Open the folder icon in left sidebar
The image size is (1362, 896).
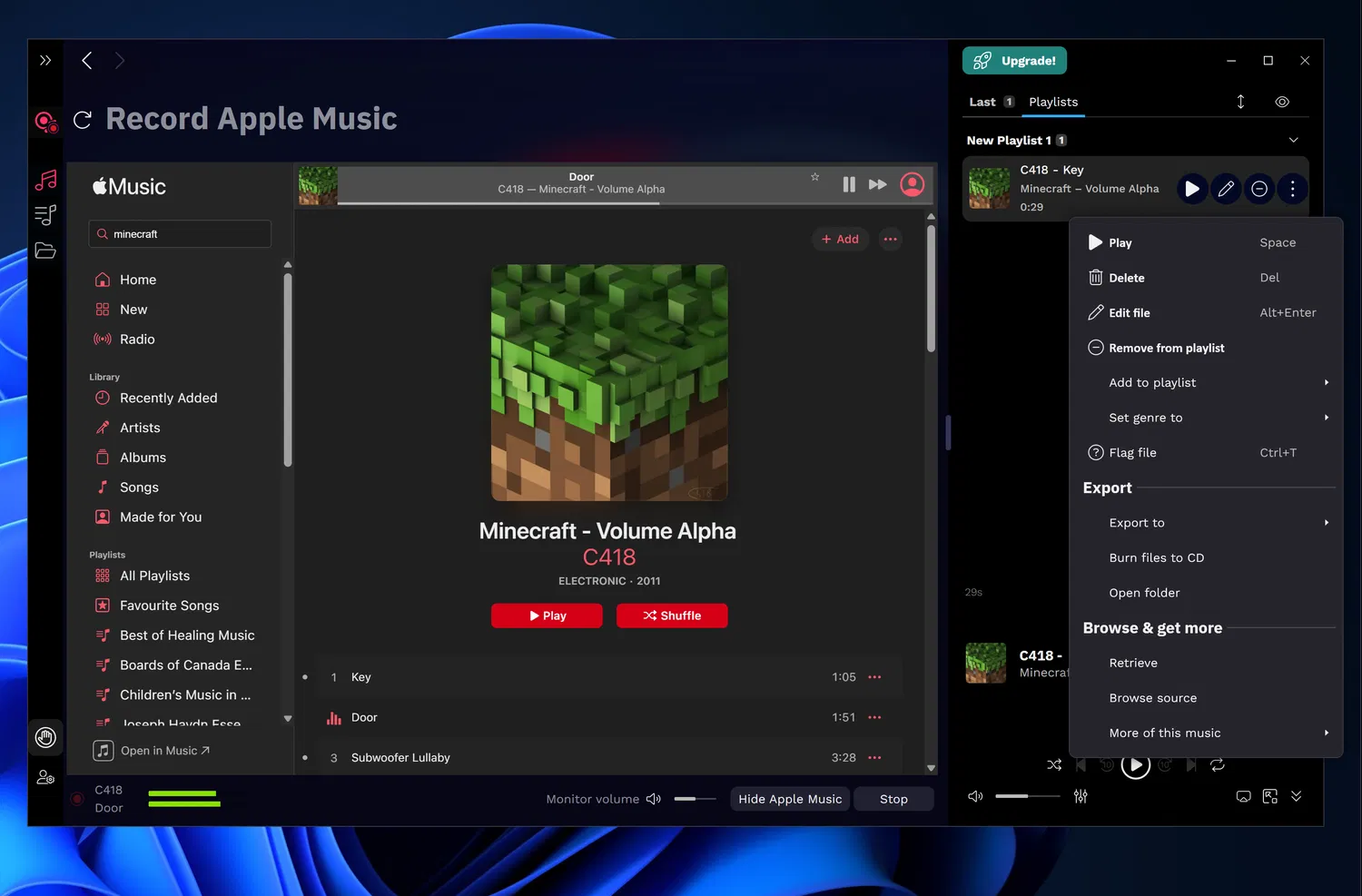coord(45,251)
